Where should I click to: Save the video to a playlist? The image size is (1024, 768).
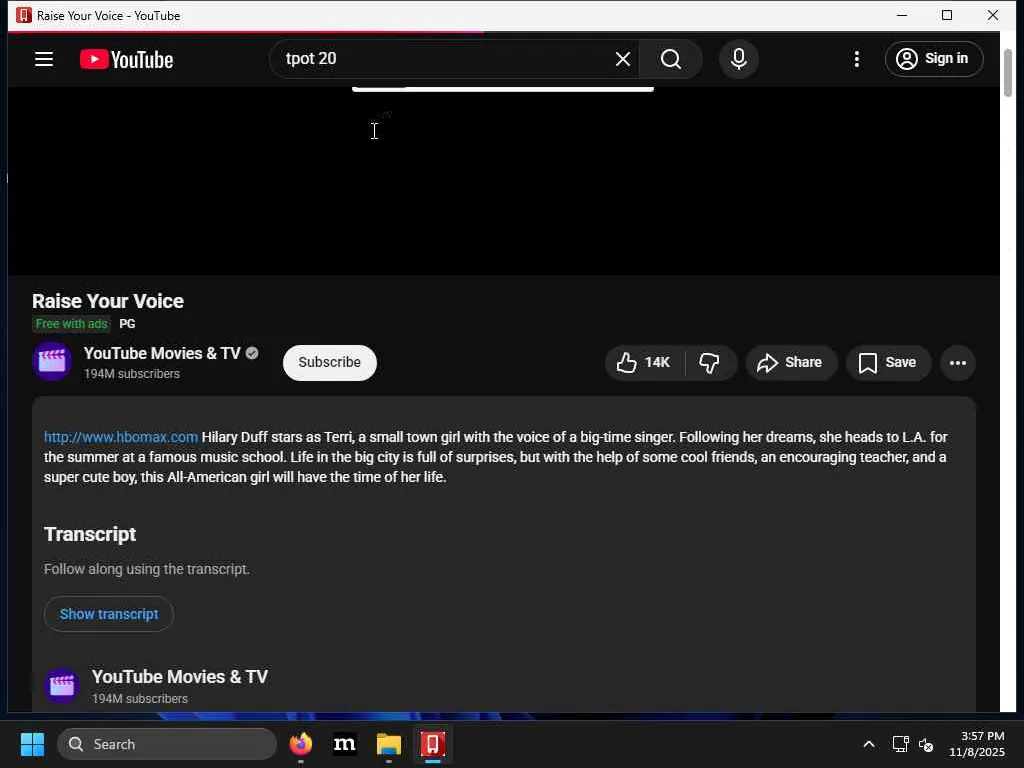[x=888, y=362]
